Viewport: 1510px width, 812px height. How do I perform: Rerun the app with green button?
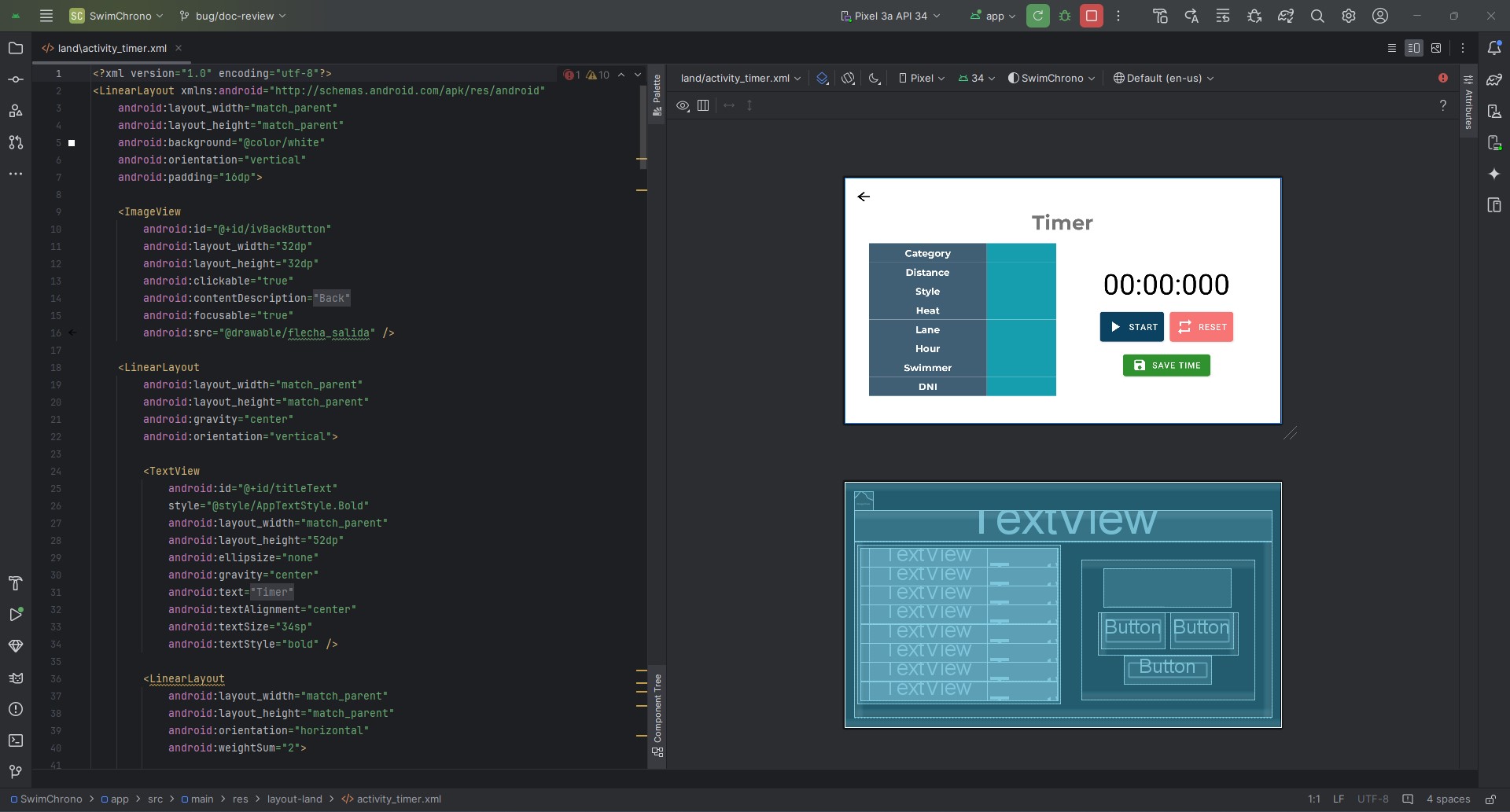tap(1038, 16)
